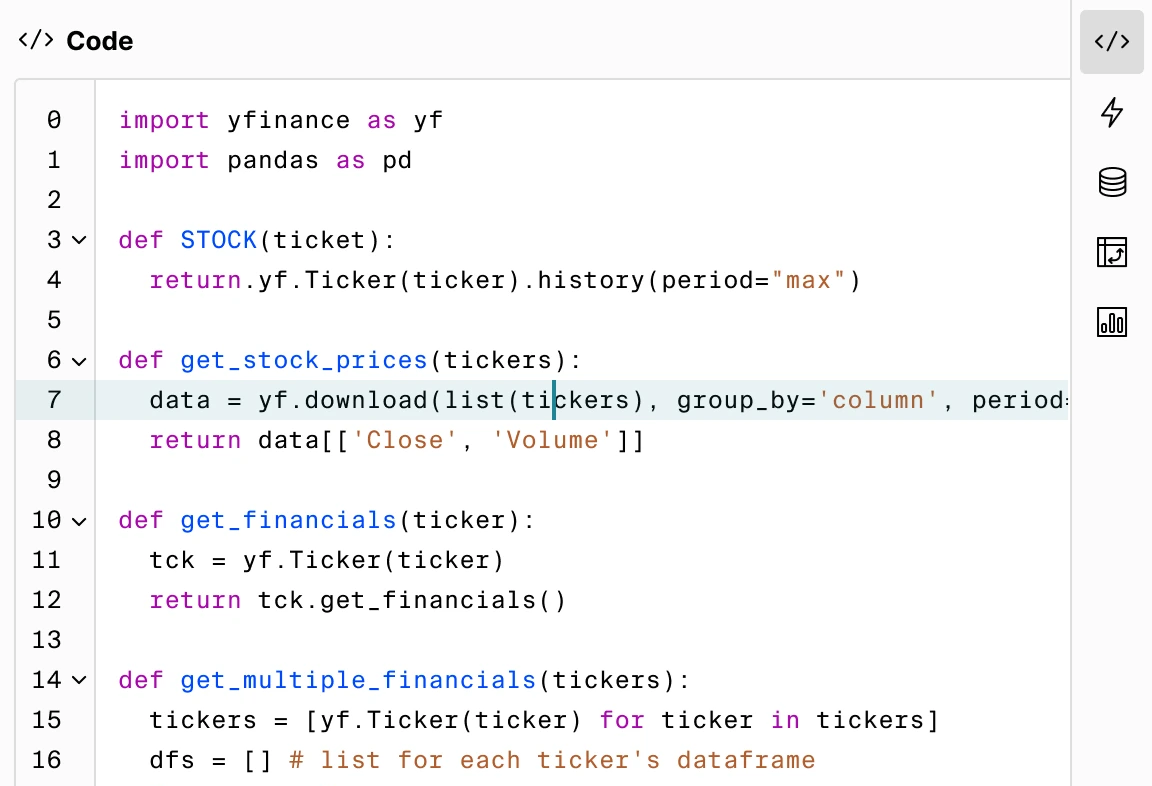Click the tck.get_financials() call on line 12

pos(412,600)
